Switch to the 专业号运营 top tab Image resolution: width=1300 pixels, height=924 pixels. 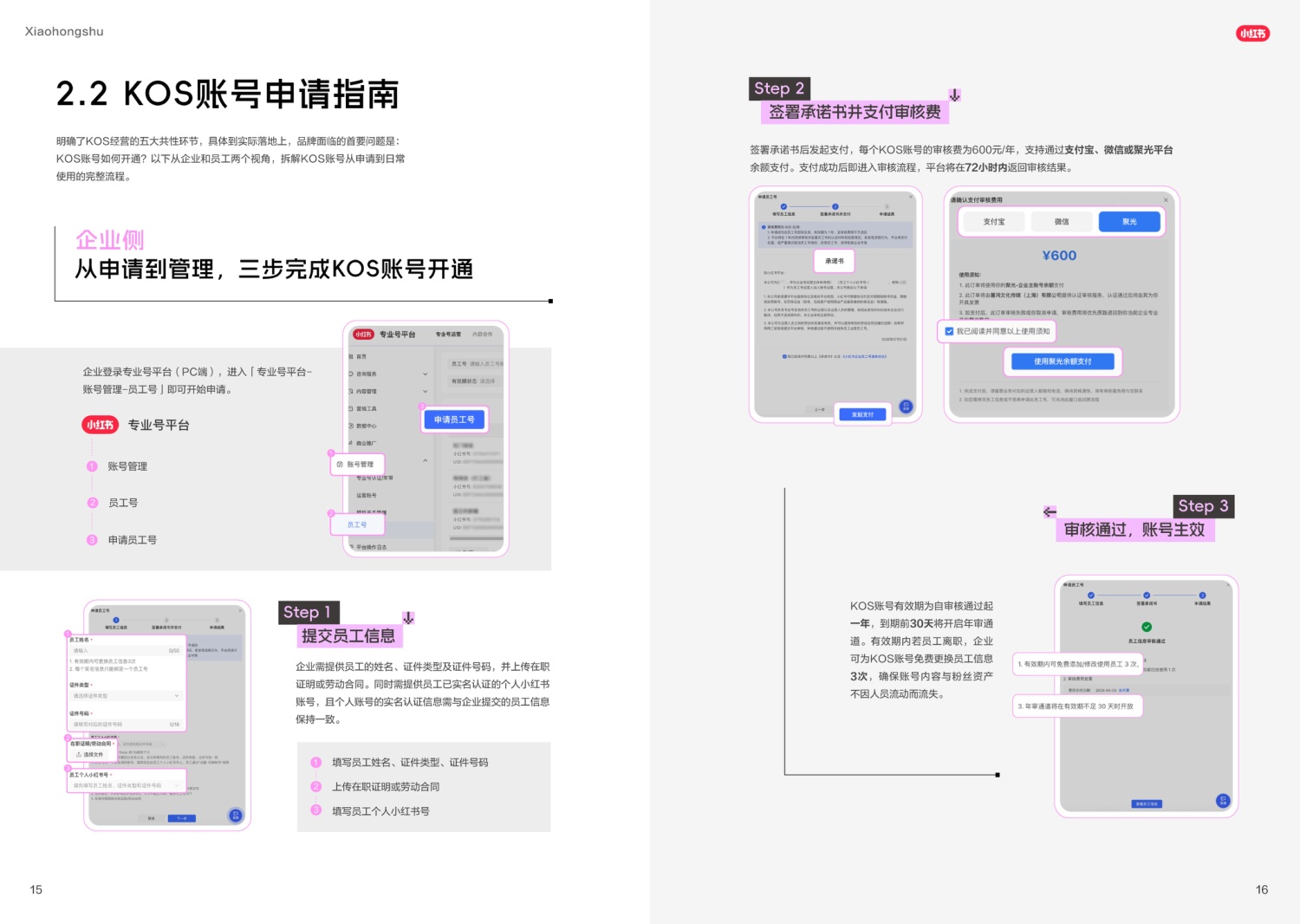point(448,334)
